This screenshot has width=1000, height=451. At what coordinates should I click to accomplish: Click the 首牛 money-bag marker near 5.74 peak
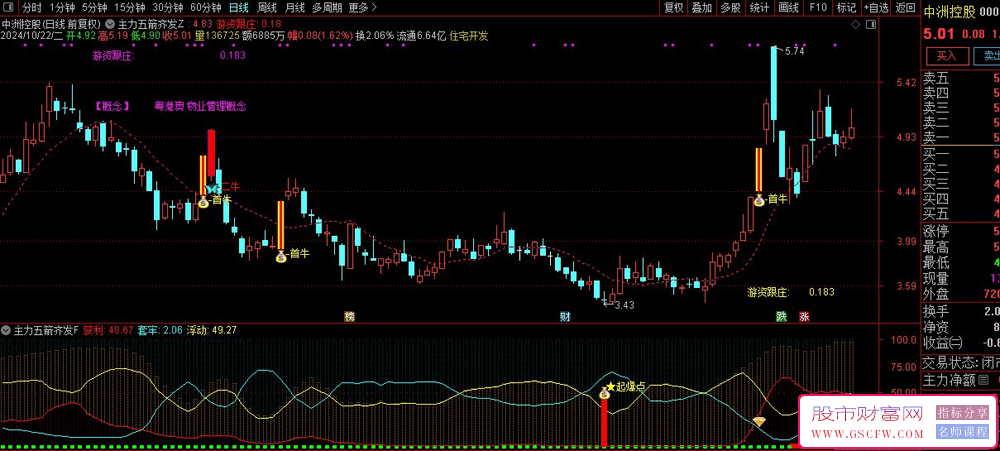[x=759, y=200]
